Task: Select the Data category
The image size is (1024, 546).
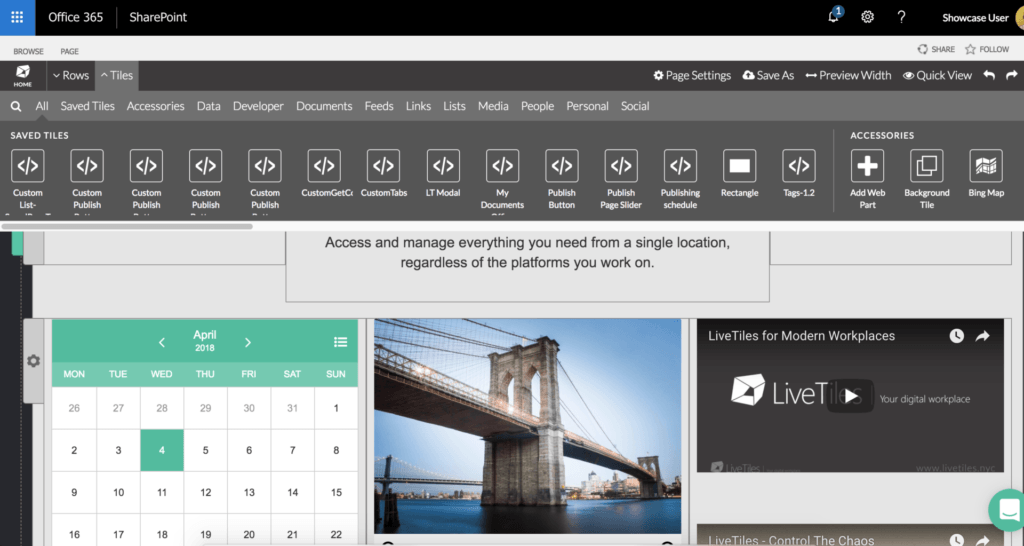Action: [208, 106]
